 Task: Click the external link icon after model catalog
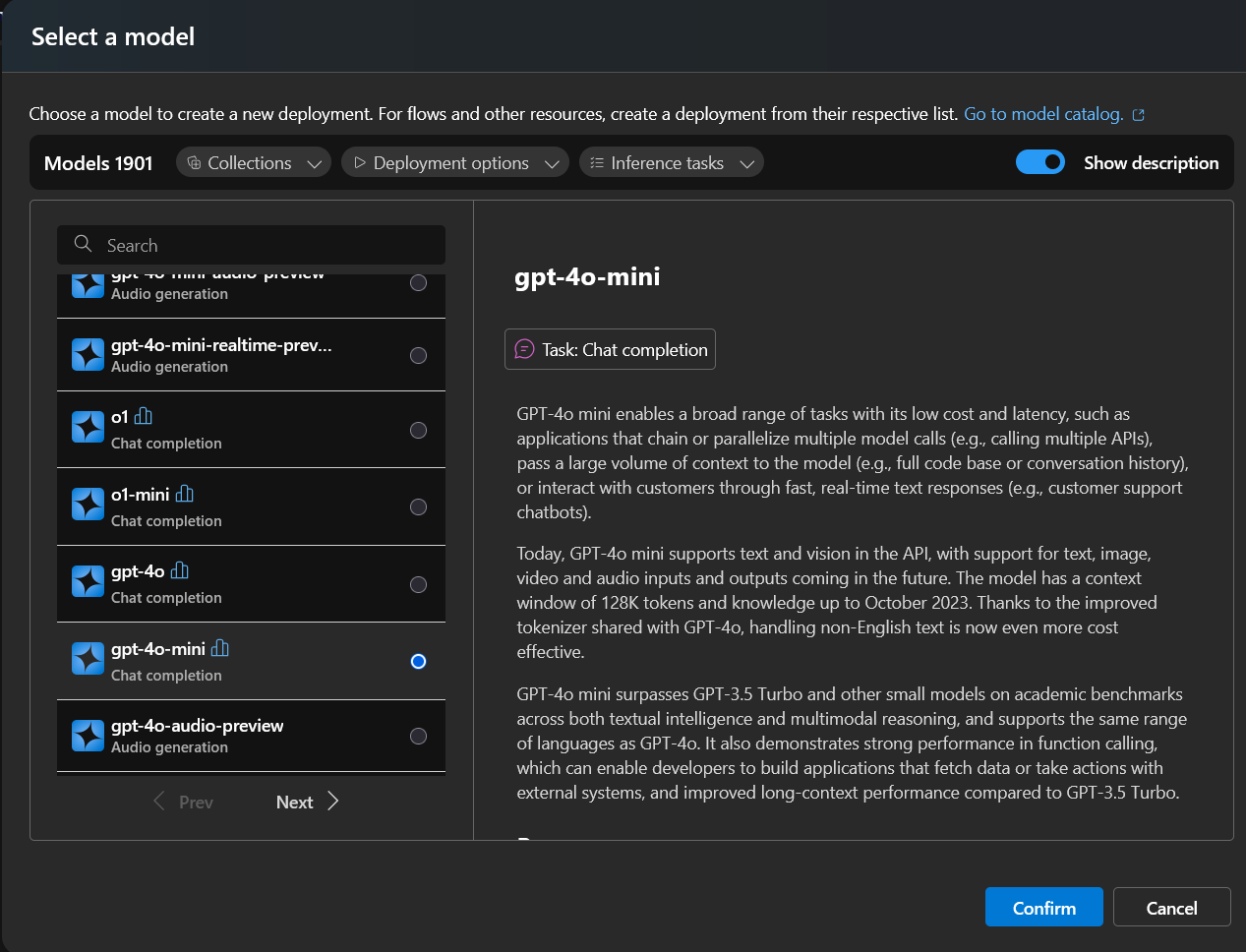1139,114
